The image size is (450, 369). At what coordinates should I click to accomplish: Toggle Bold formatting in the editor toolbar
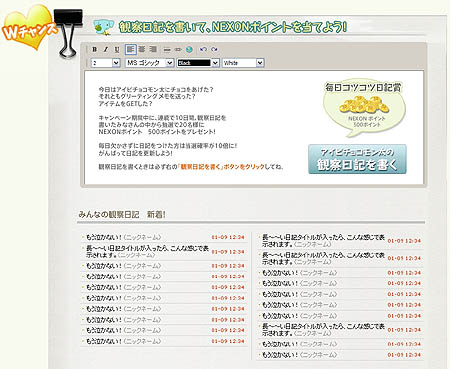pyautogui.click(x=95, y=49)
